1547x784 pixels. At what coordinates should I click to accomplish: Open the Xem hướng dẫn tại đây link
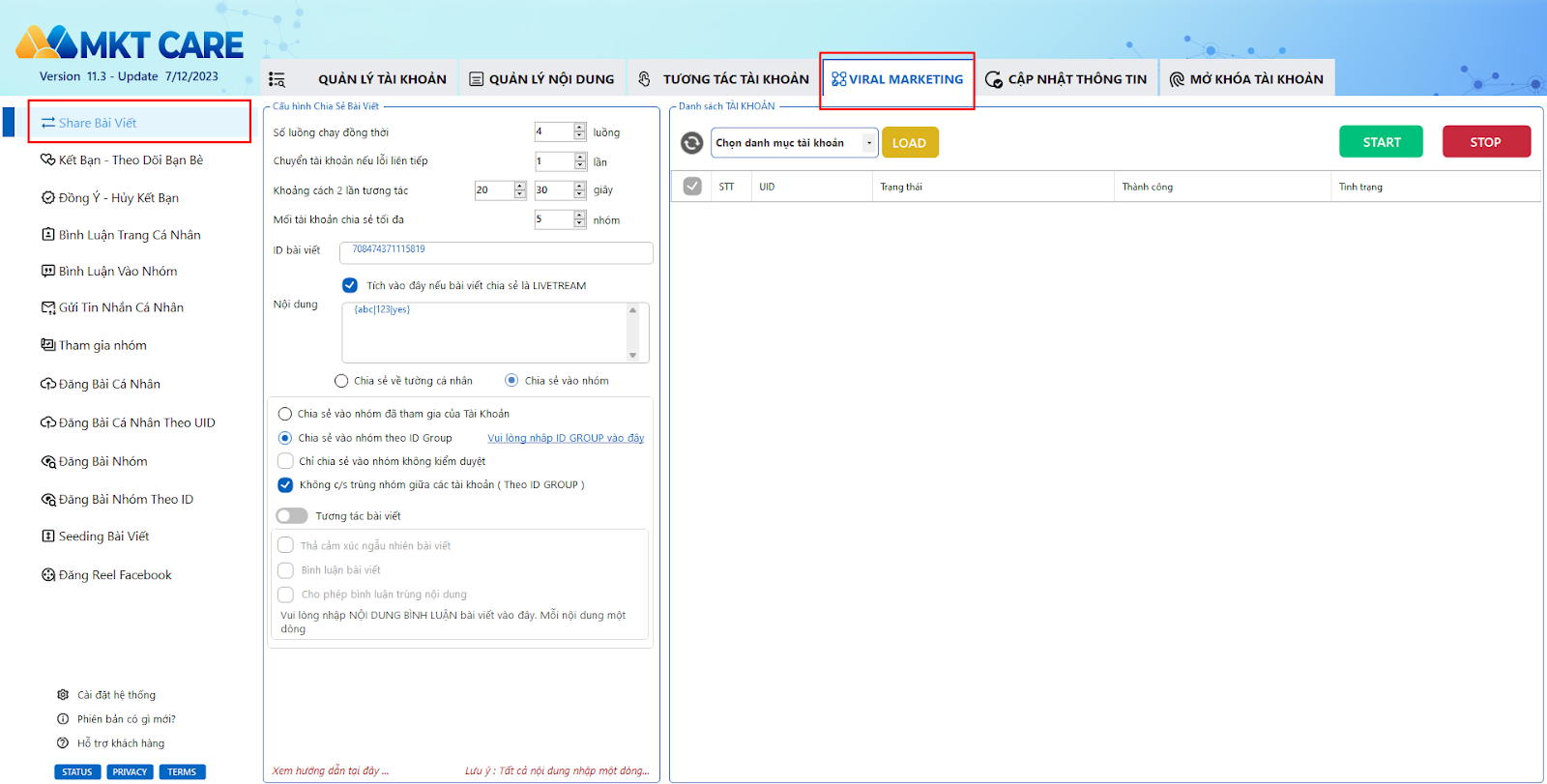[x=331, y=770]
